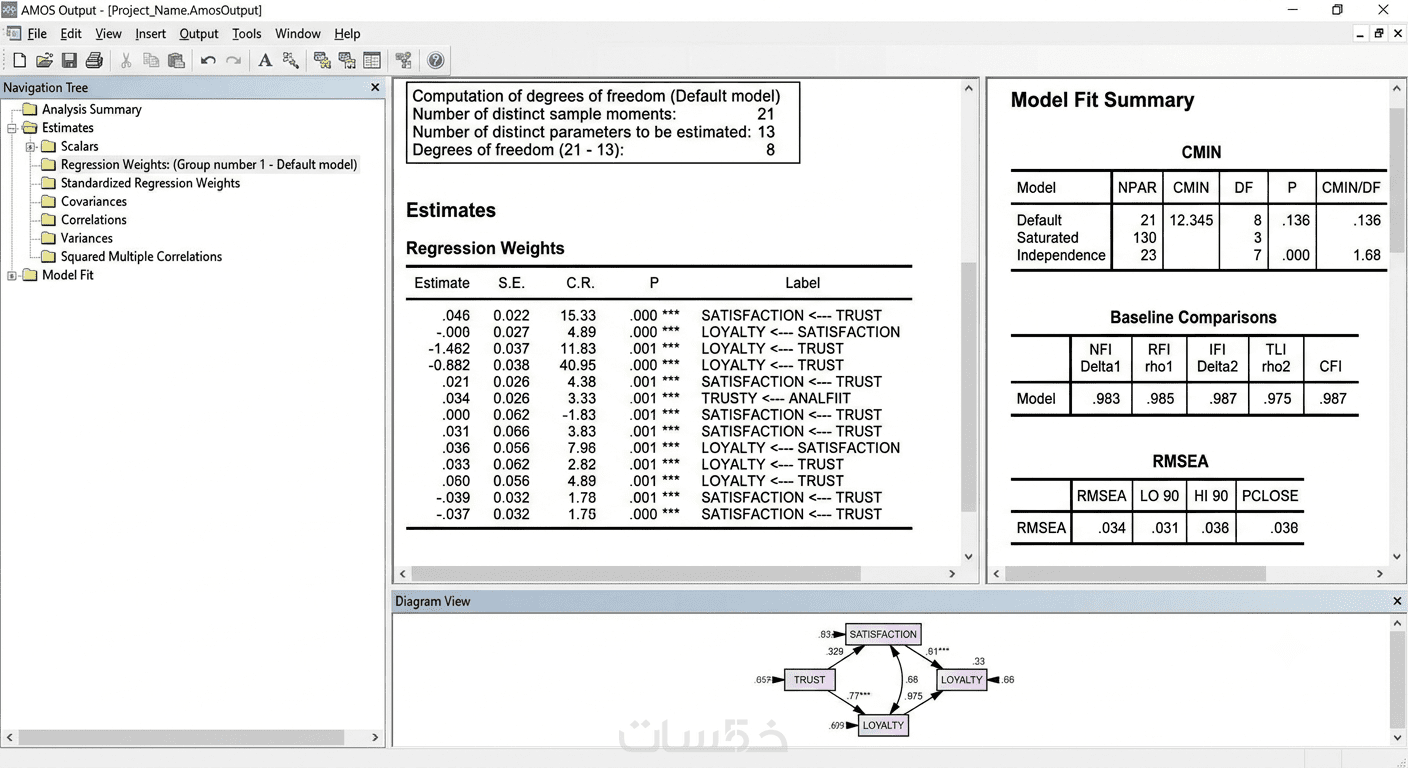Viewport: 1408px width, 768px height.
Task: Click the Estimates pane scroll-down arrow
Action: tap(968, 557)
